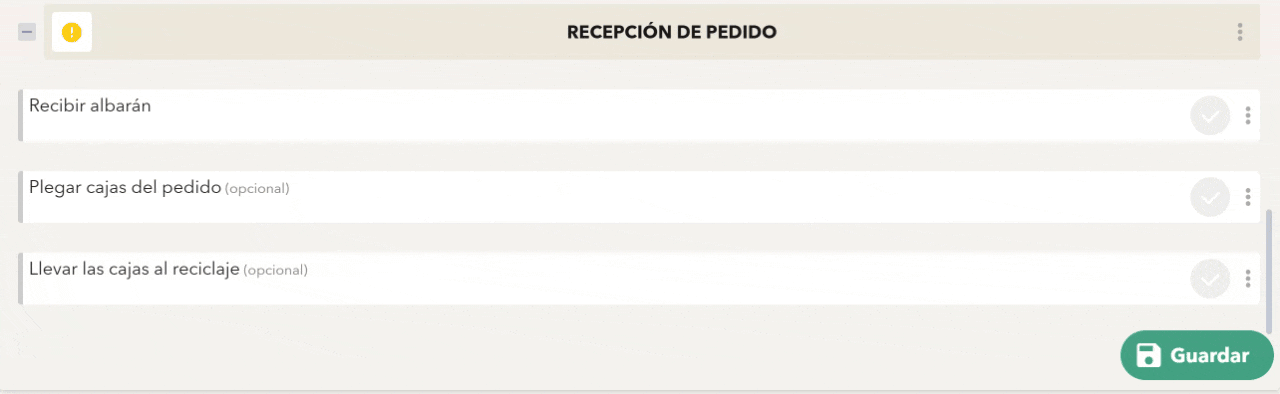Select the Recibir albarán task text
Viewport: 1280px width, 394px height.
tap(90, 105)
